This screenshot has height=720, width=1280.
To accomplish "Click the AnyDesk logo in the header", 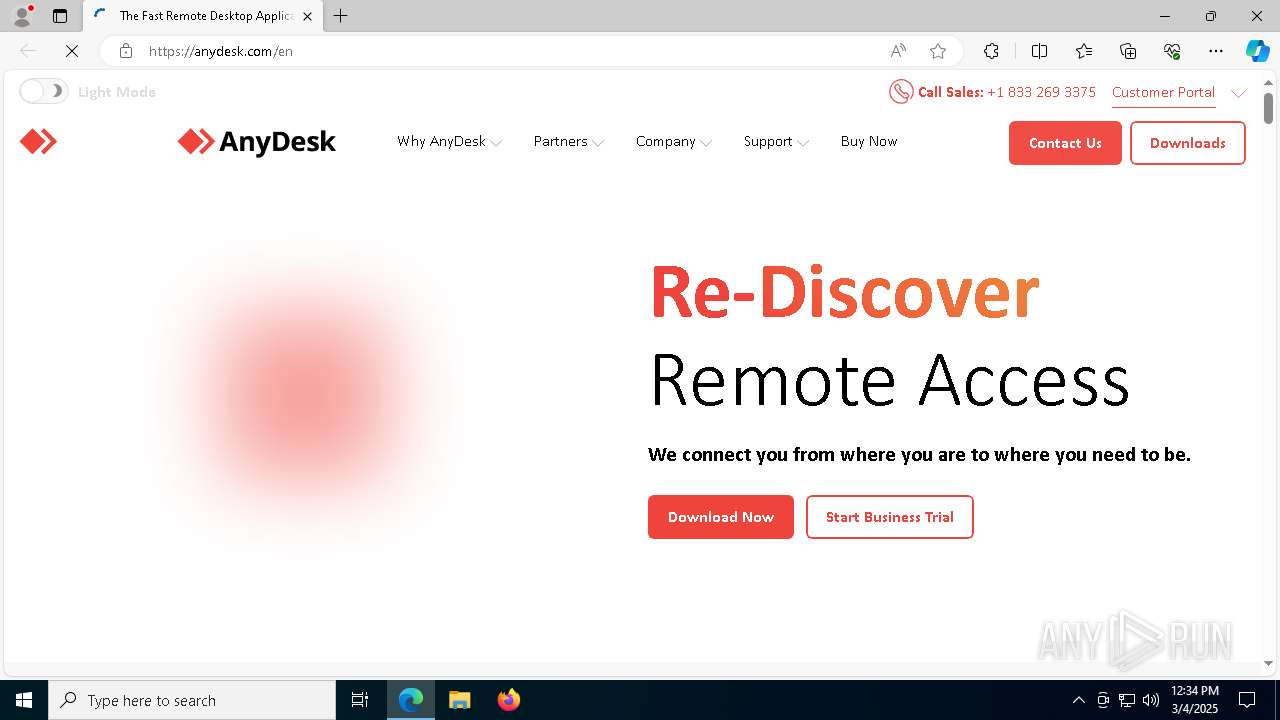I will coord(257,142).
